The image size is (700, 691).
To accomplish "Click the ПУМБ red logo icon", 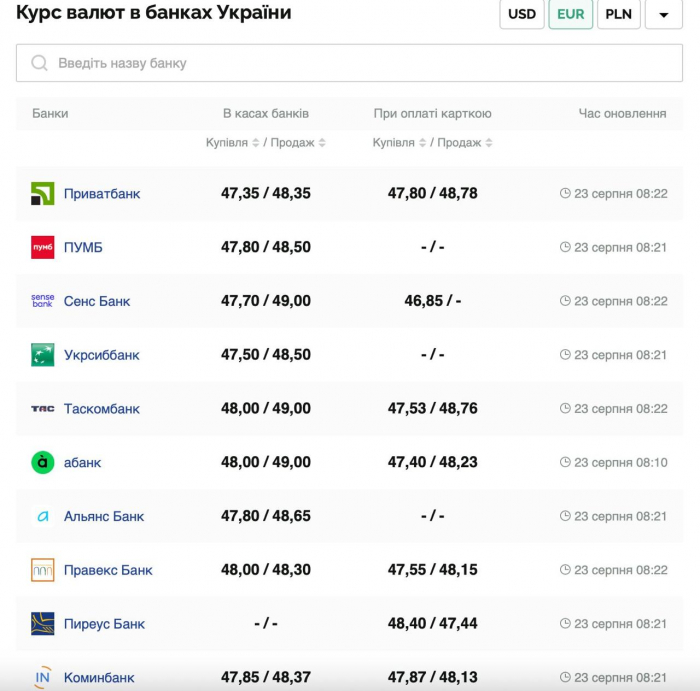I will coord(42,247).
